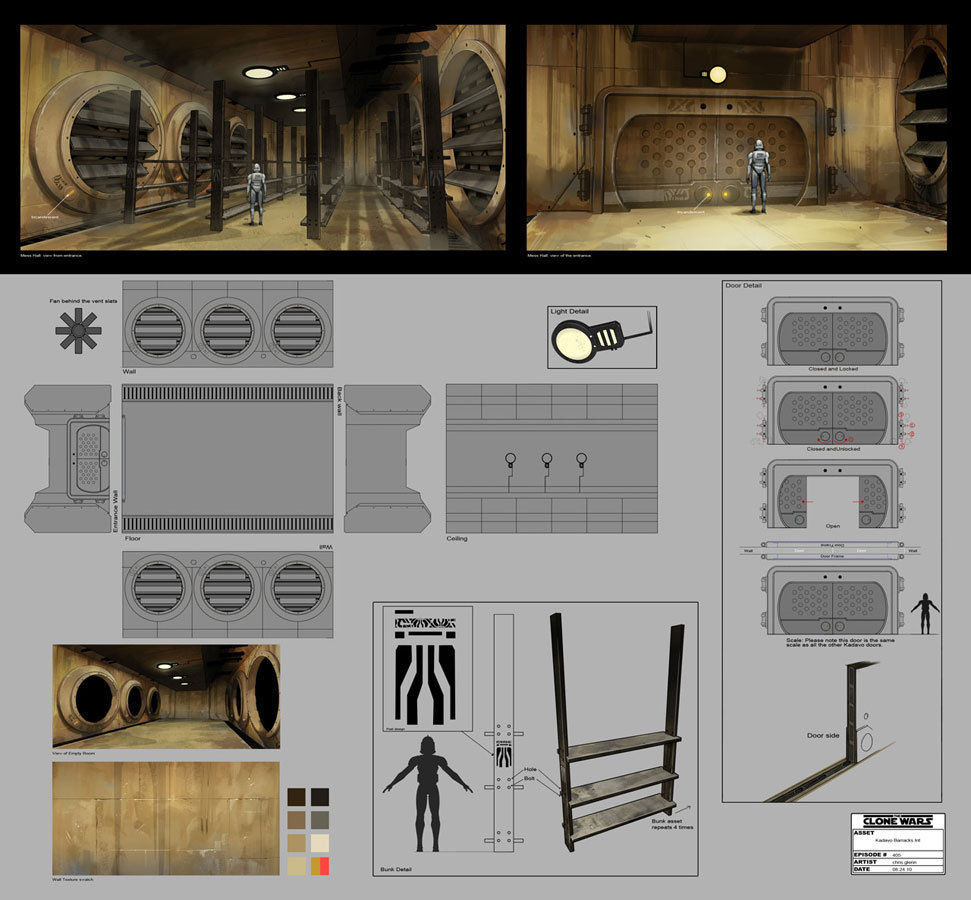Select "Fan behind the vent slats" text

[x=84, y=301]
